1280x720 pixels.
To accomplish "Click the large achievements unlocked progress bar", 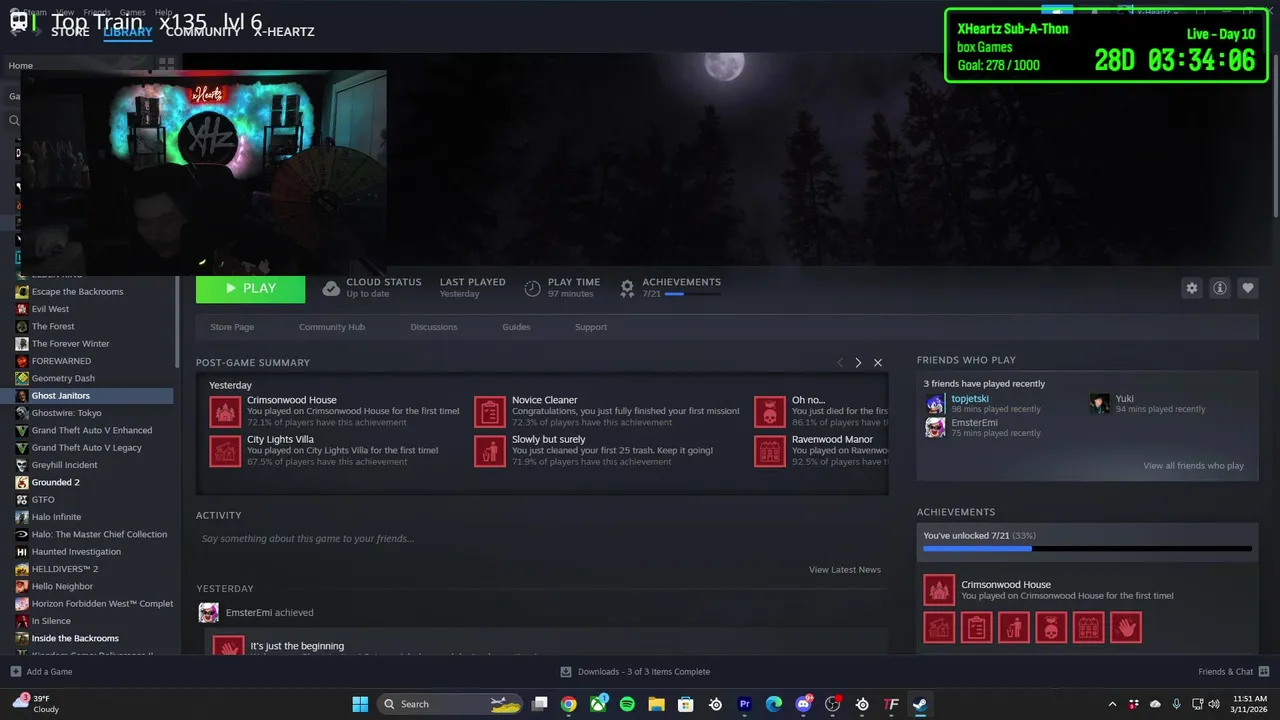I will [1087, 548].
